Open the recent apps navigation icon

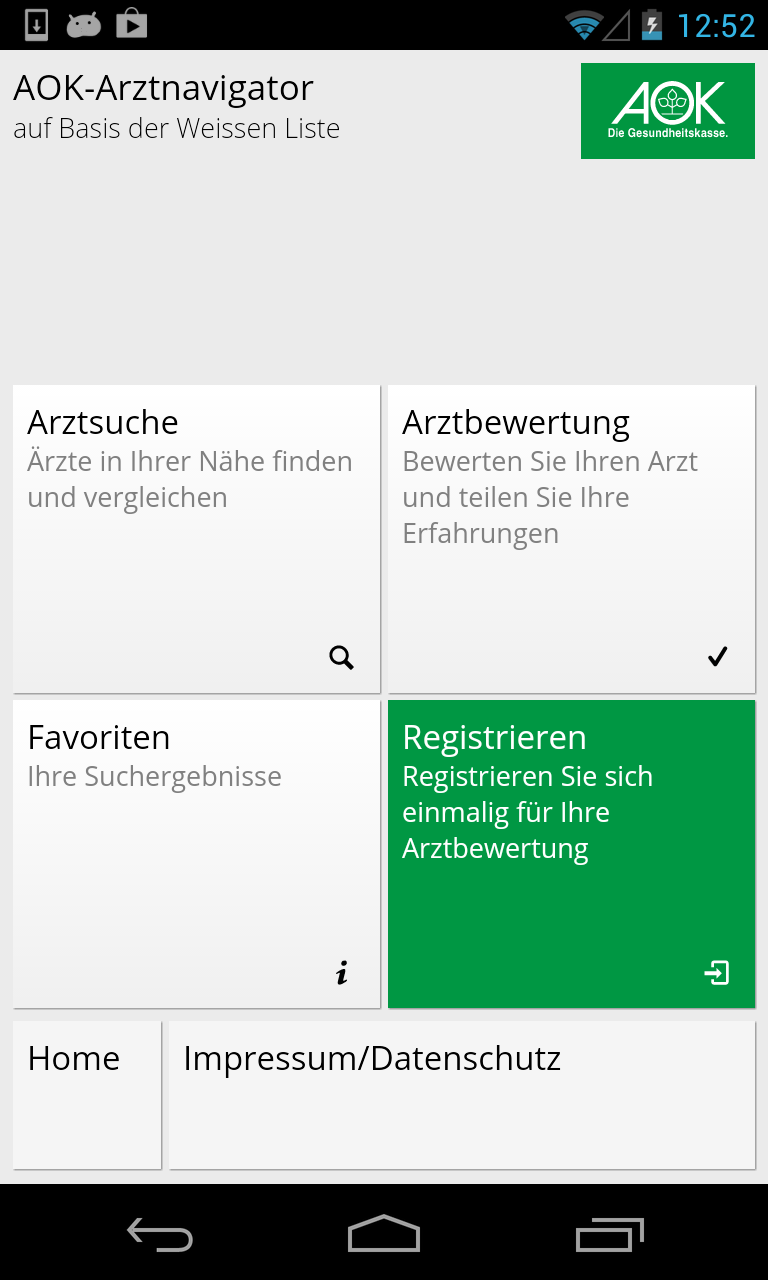pyautogui.click(x=610, y=1235)
